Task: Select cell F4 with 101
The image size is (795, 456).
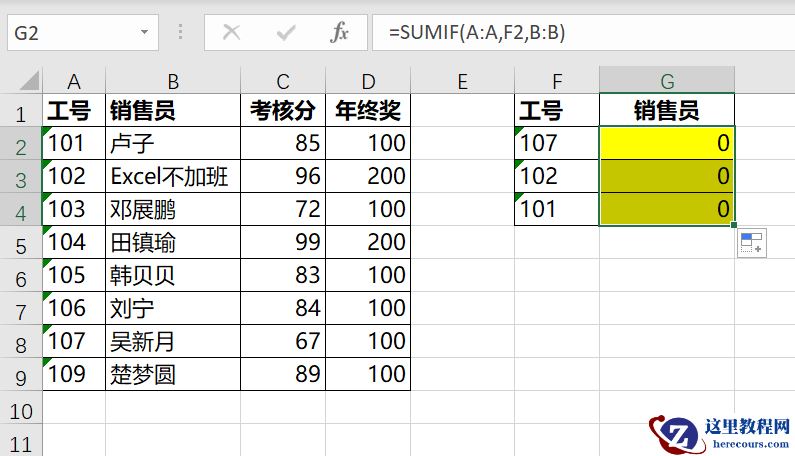Action: tap(557, 209)
